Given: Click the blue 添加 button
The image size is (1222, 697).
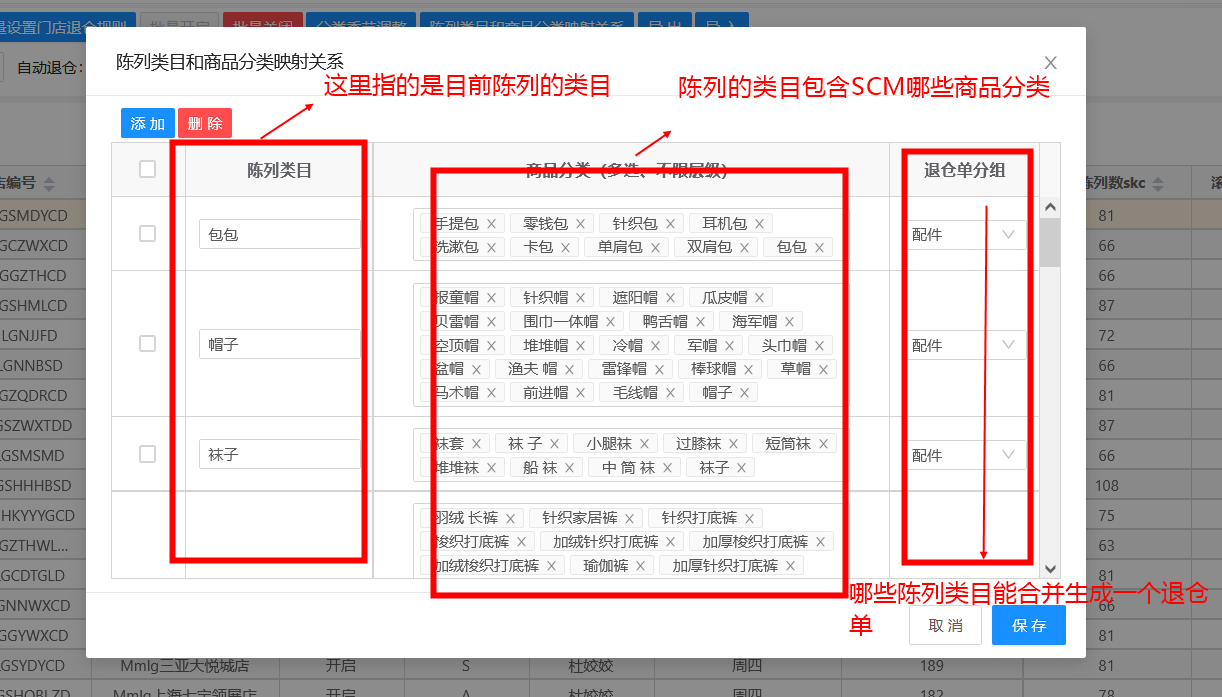Looking at the screenshot, I should coord(147,123).
